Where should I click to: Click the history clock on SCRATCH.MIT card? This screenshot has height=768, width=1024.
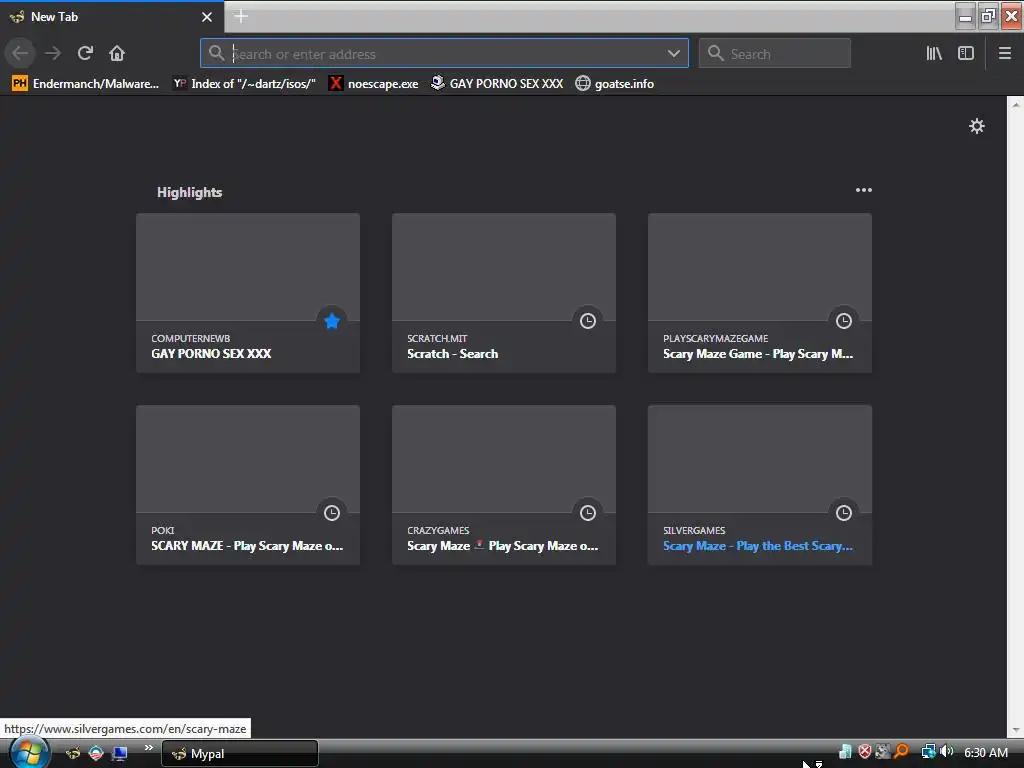coord(588,321)
